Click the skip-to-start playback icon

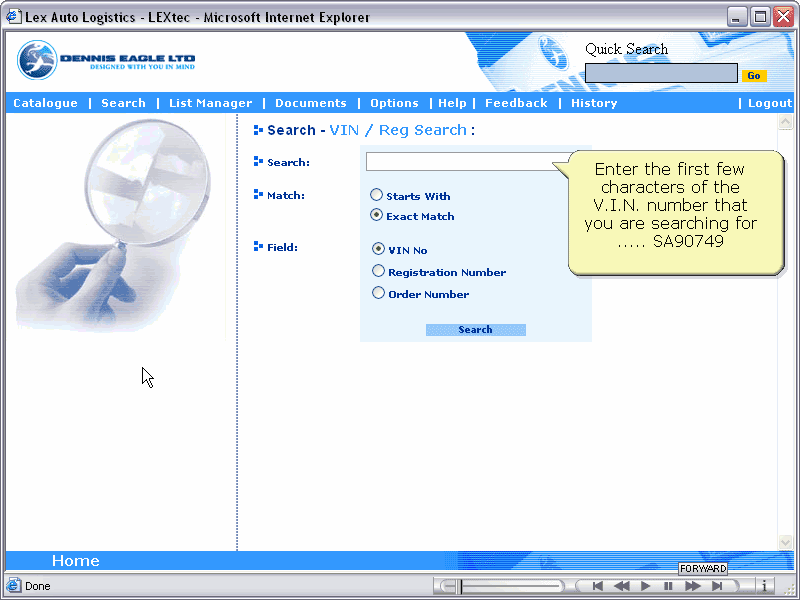pos(597,586)
